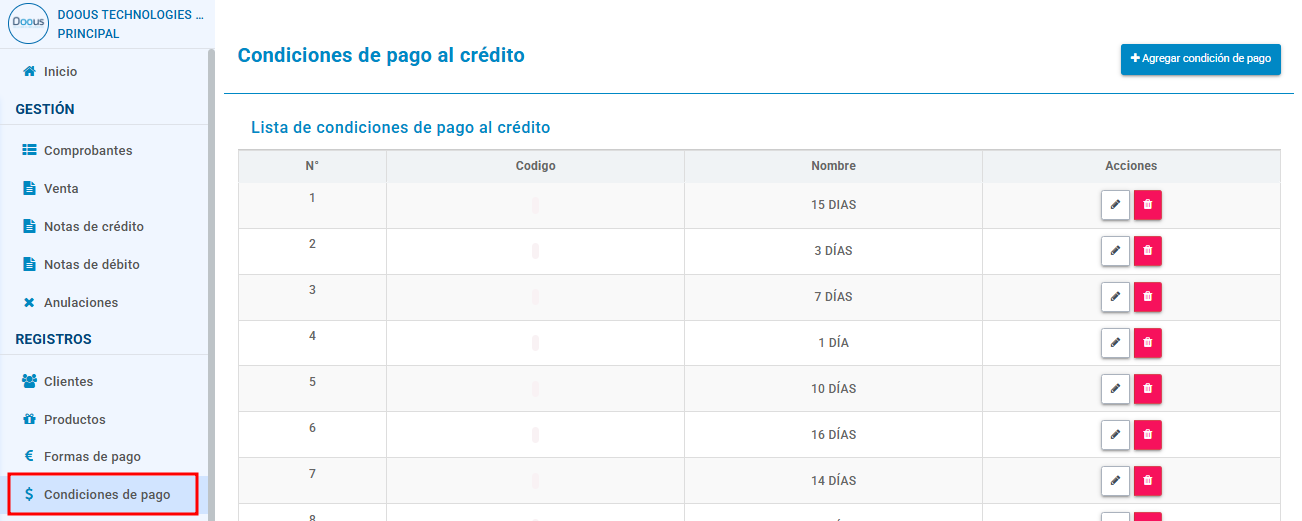Click the gift icon beside Productos
1302x521 pixels.
[x=29, y=419]
